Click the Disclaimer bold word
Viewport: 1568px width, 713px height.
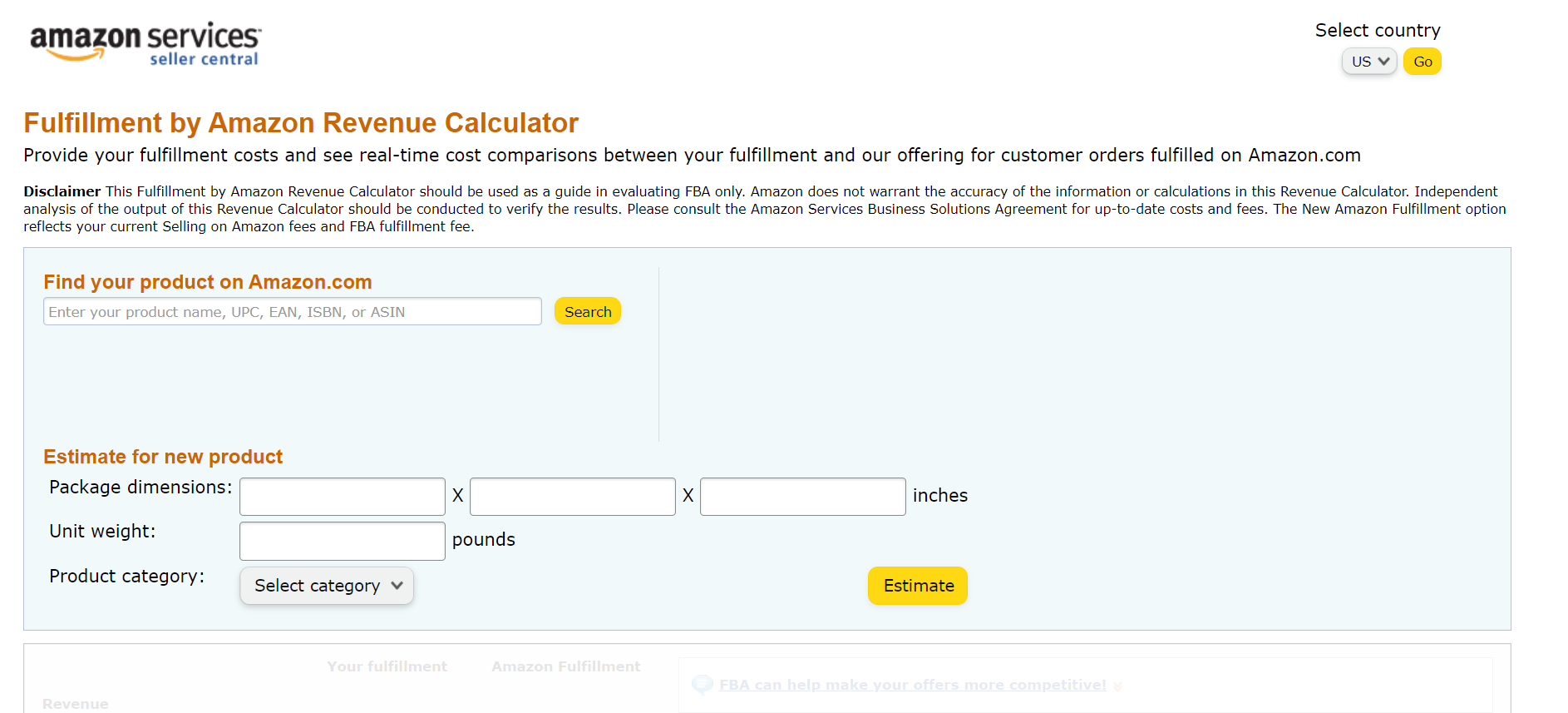62,191
